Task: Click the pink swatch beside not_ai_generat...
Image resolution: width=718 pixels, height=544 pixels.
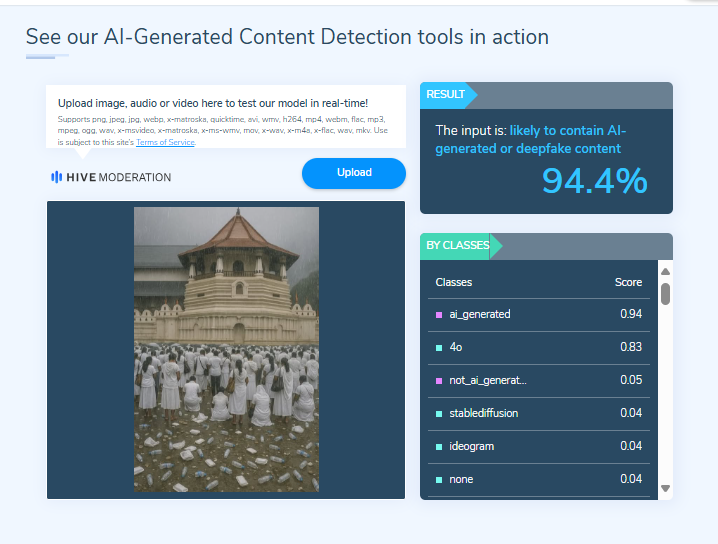Action: click(439, 381)
